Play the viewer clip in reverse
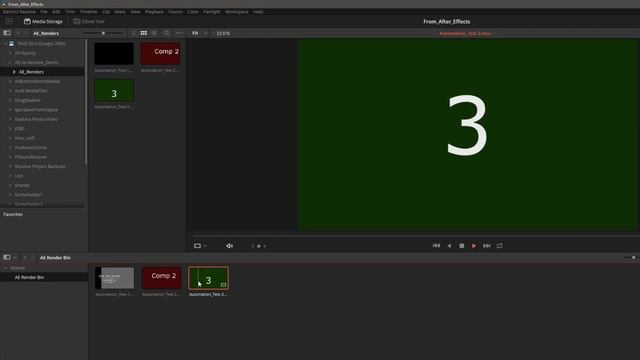This screenshot has height=360, width=640. (449, 246)
